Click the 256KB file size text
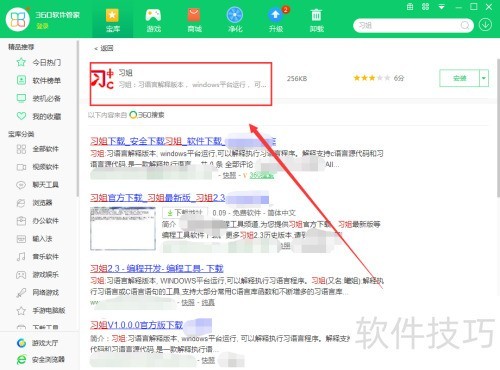This screenshot has width=500, height=370. click(x=297, y=79)
